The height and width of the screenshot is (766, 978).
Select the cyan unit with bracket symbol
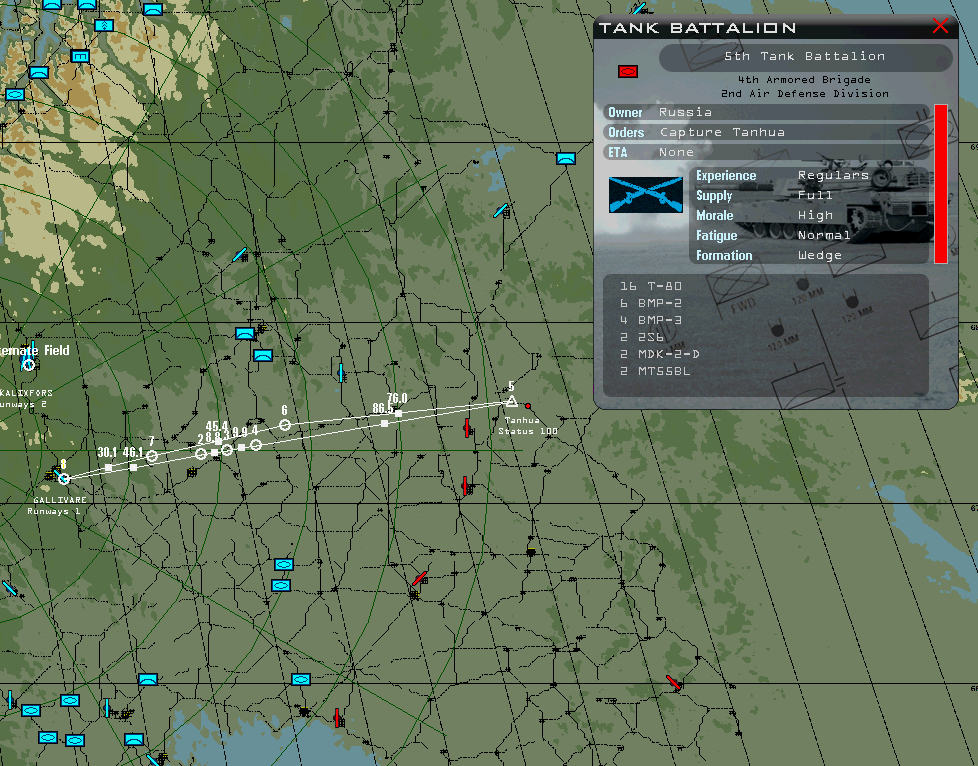tap(80, 57)
